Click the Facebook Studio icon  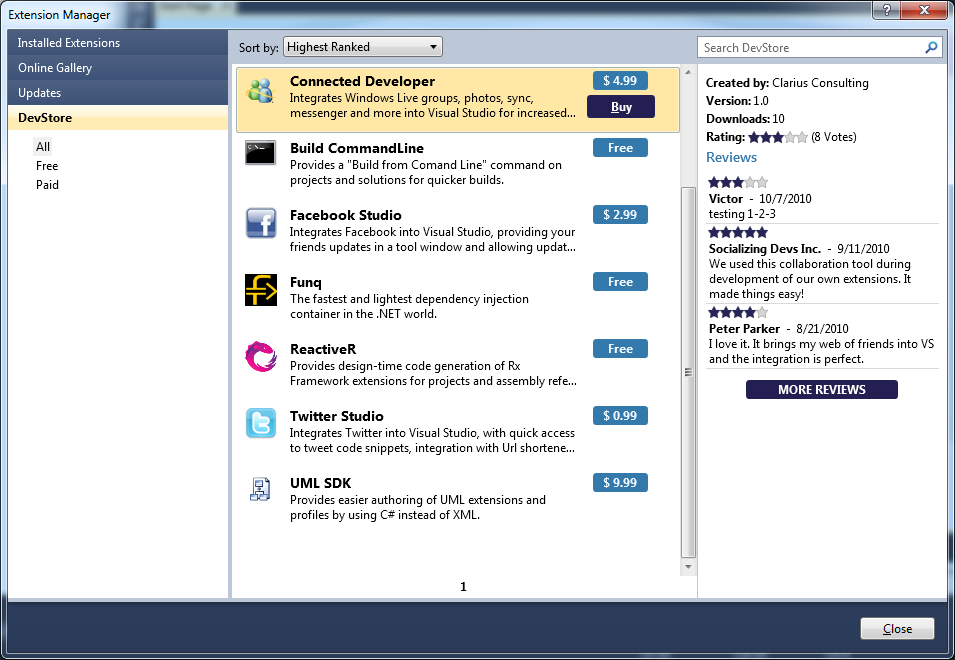261,223
